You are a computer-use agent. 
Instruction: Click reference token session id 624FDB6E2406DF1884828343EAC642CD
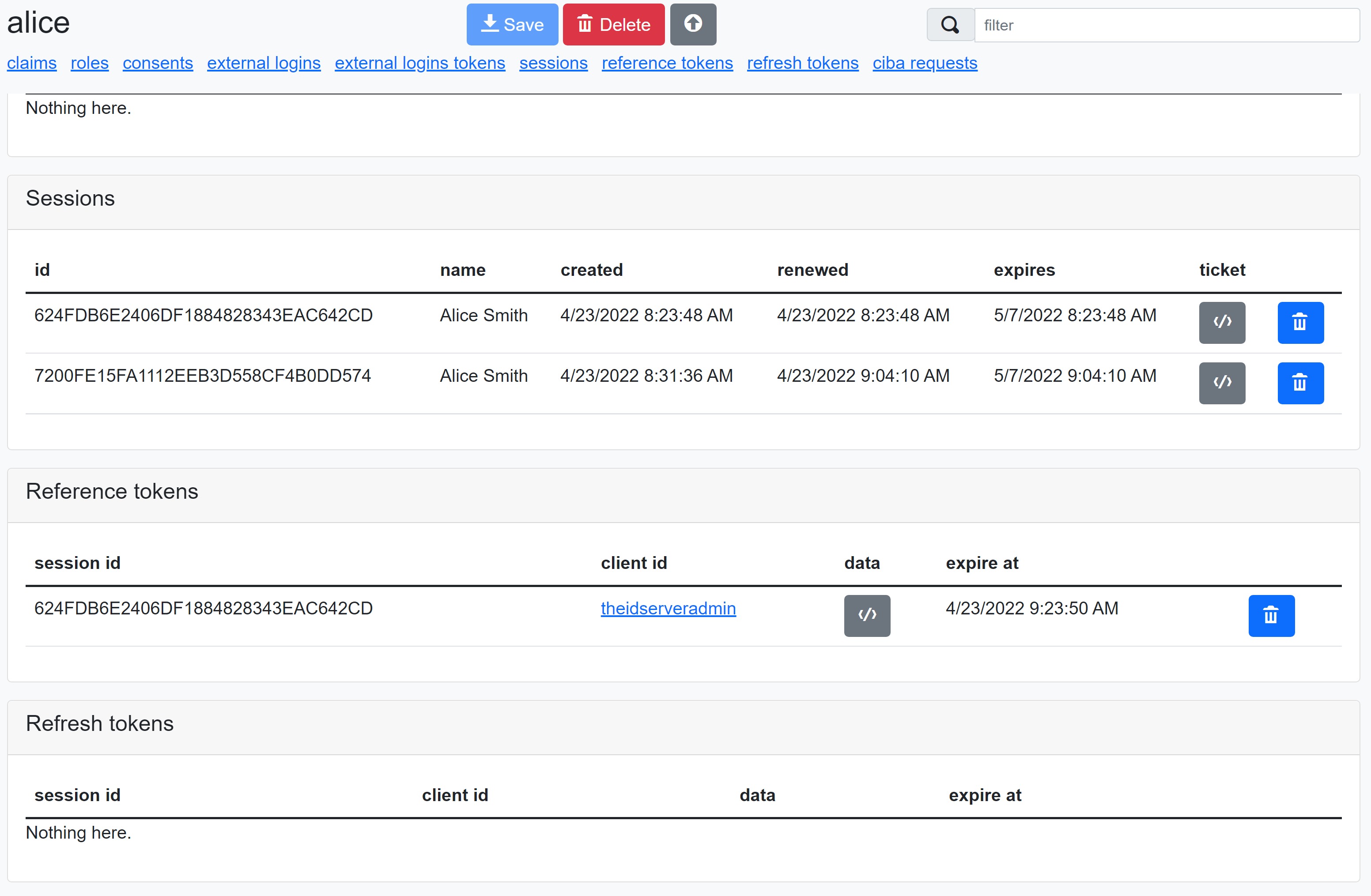click(x=204, y=608)
